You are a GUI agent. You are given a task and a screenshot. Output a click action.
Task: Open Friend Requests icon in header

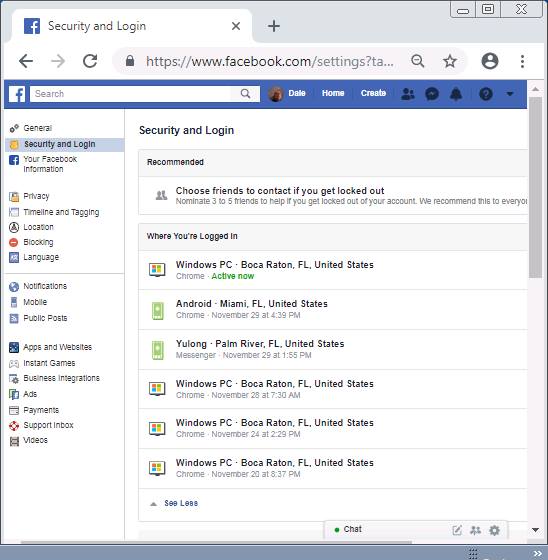click(408, 94)
